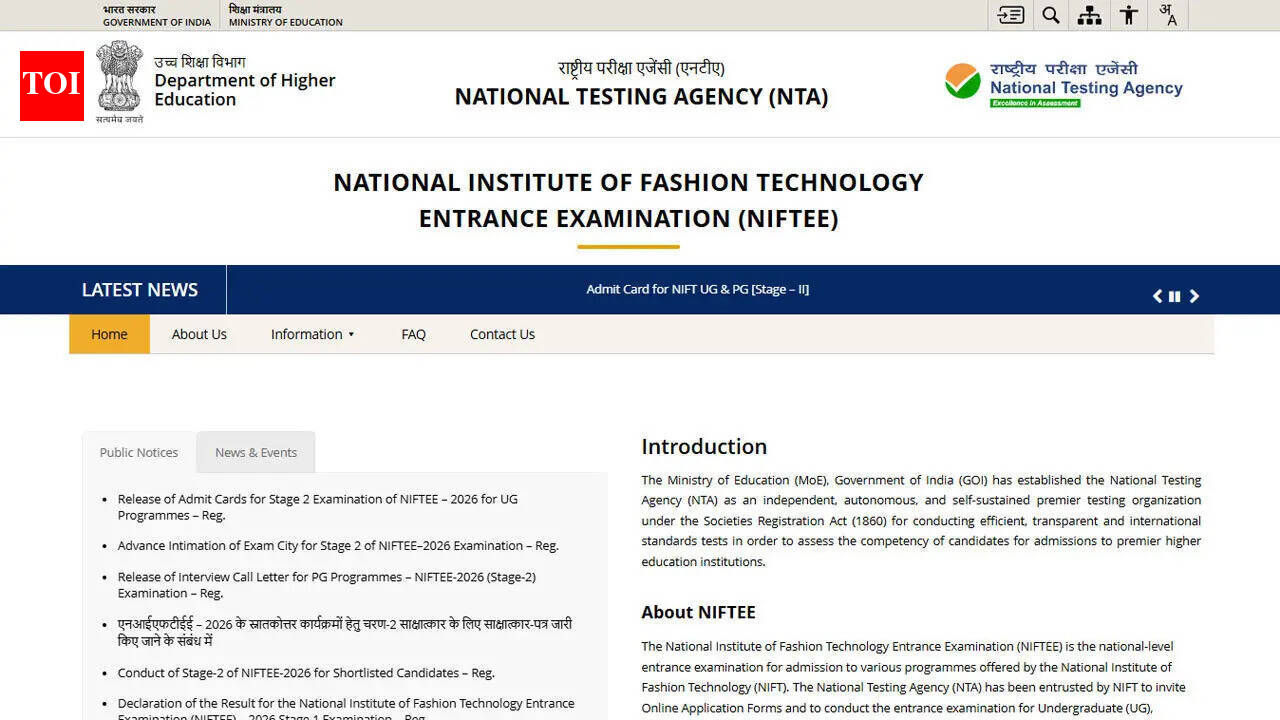Switch language with the अ/A icon
This screenshot has width=1280, height=720.
pyautogui.click(x=1168, y=15)
